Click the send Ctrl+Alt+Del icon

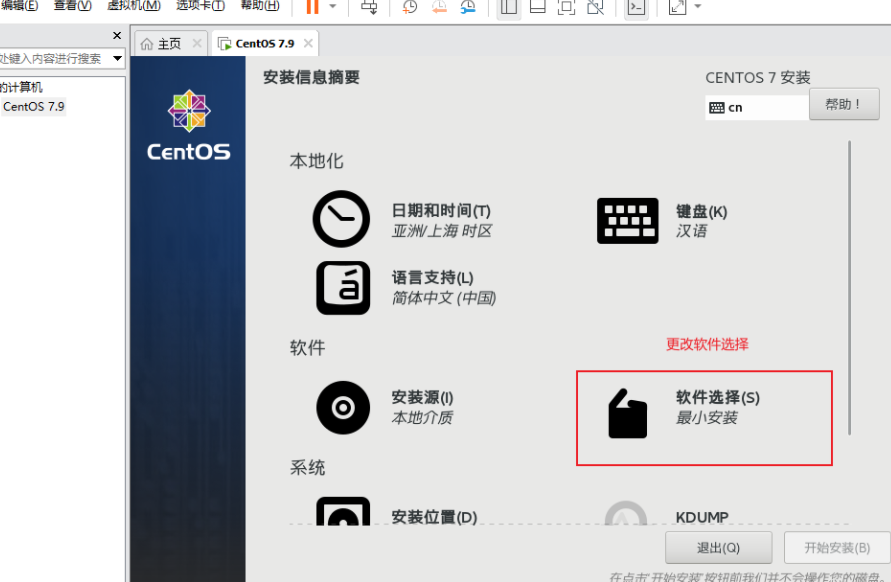pyautogui.click(x=369, y=6)
